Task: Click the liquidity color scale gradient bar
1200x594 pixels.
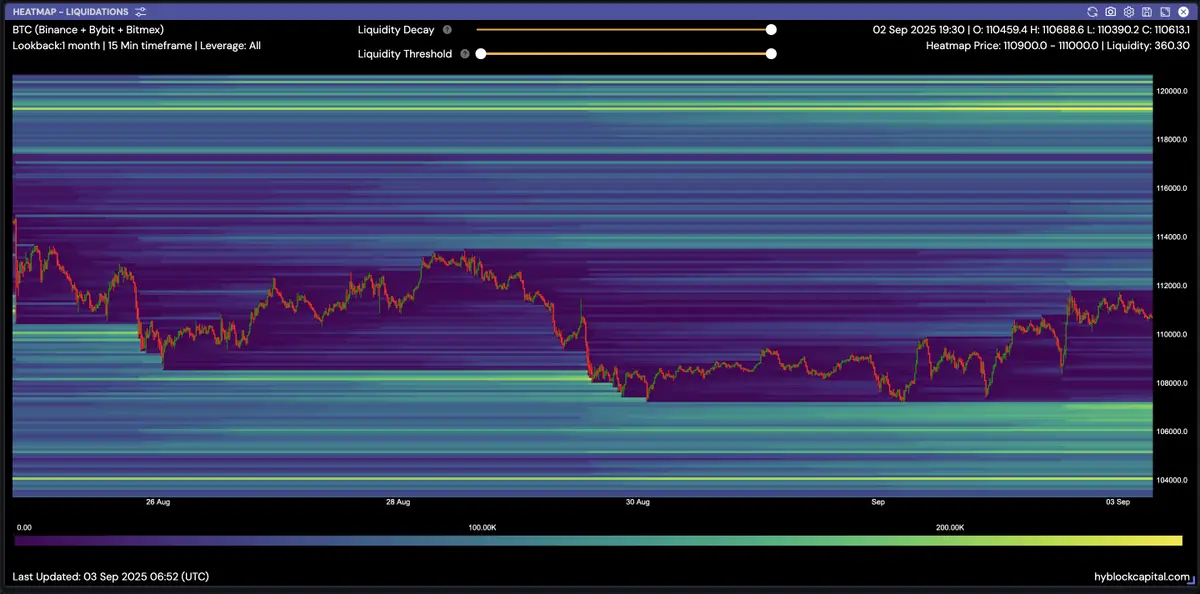Action: (598, 541)
